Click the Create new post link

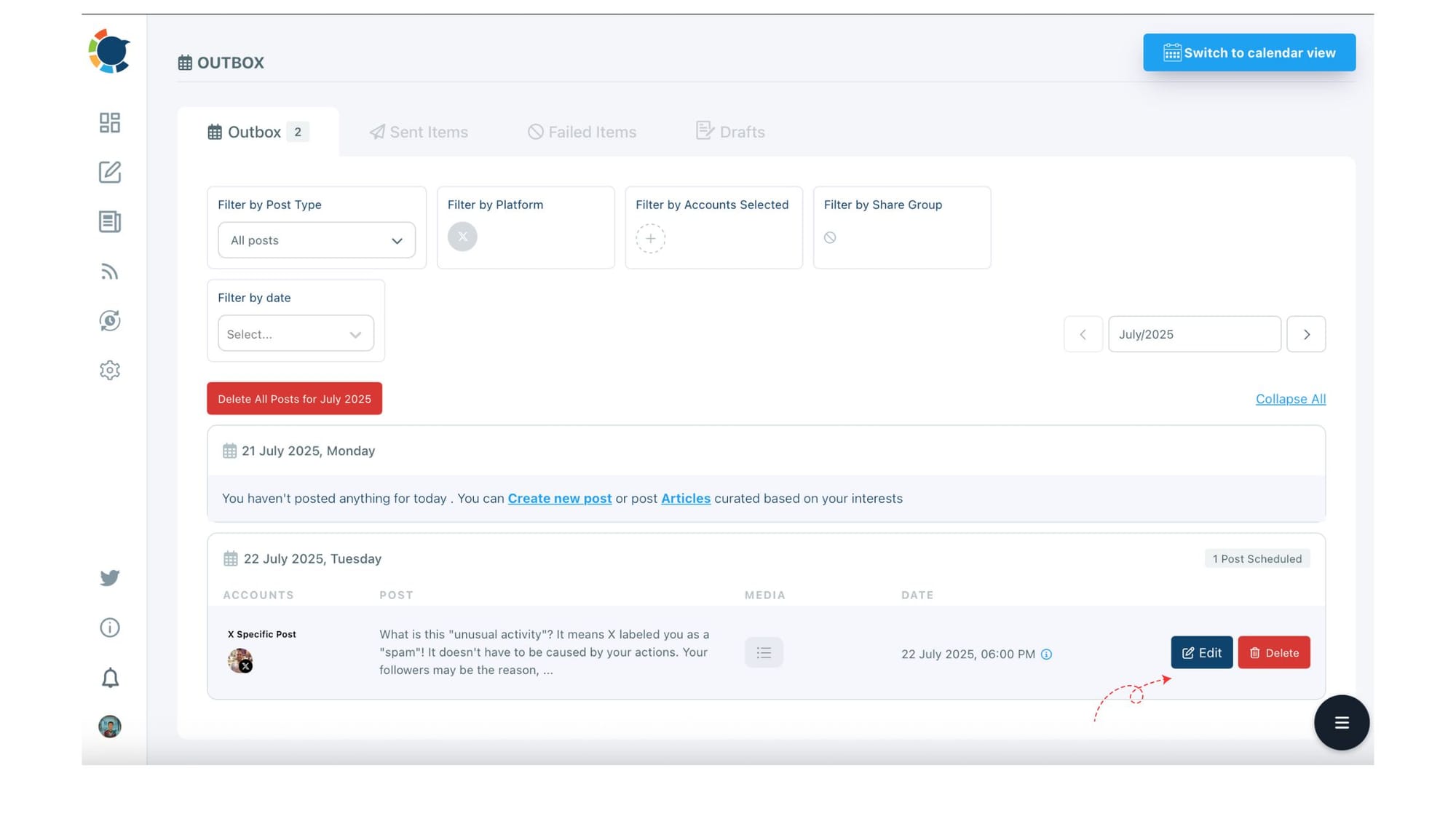coord(559,499)
